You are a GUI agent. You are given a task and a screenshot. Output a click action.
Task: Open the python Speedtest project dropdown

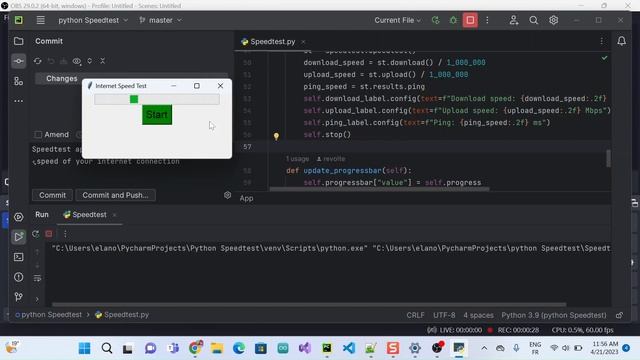click(x=93, y=20)
